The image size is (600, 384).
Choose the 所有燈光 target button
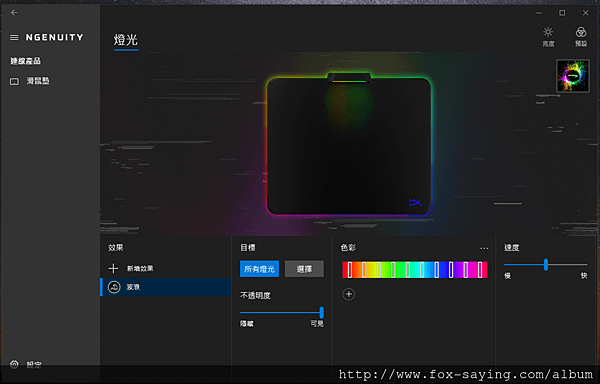[x=259, y=269]
